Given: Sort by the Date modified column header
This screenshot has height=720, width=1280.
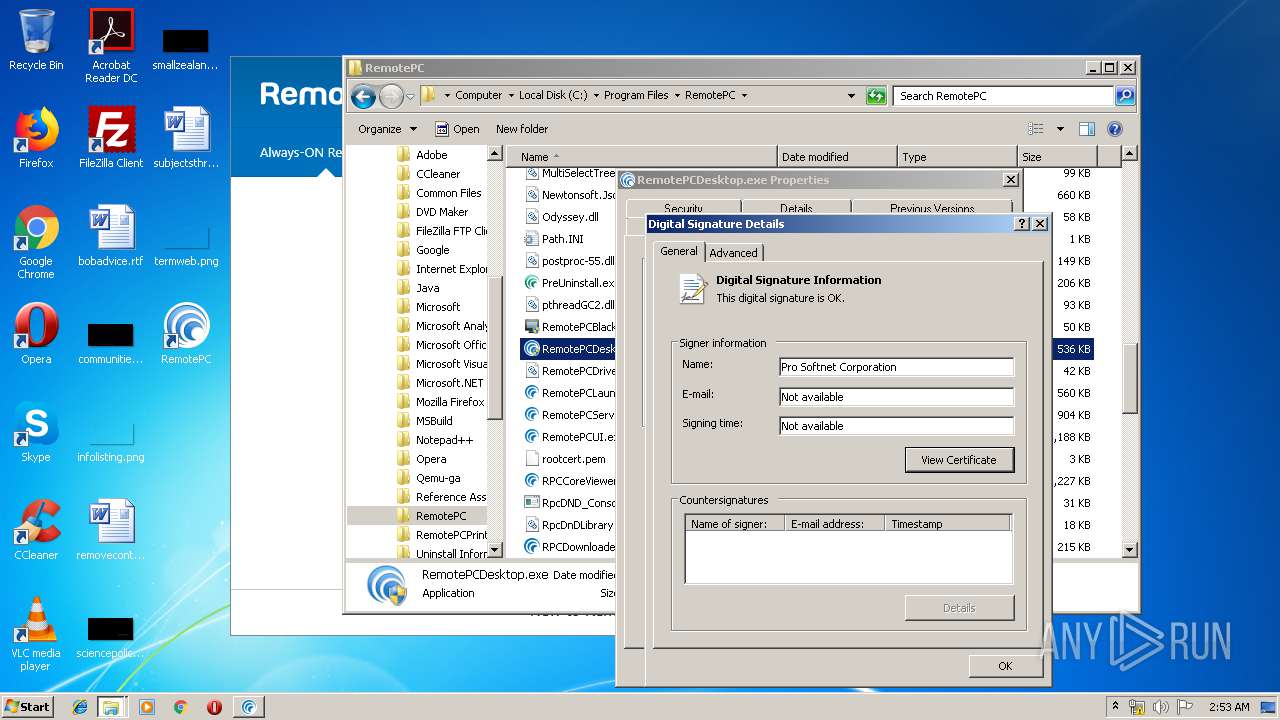Looking at the screenshot, I should tap(837, 157).
